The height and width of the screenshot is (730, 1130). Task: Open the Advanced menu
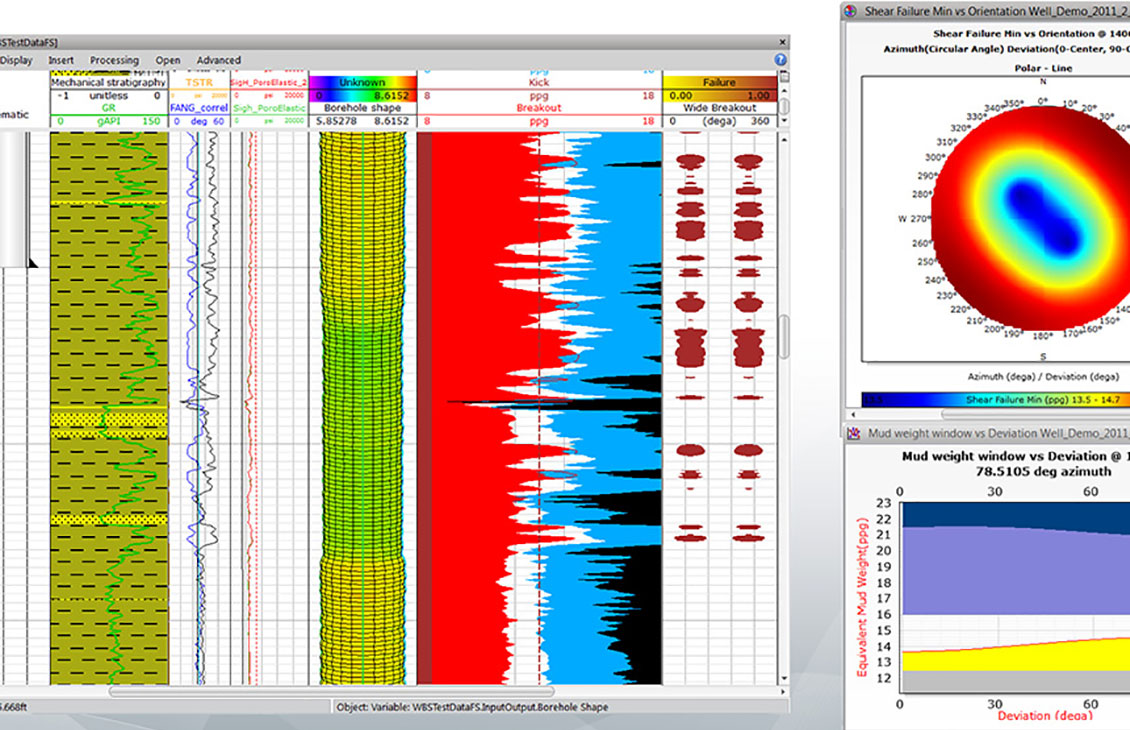click(218, 60)
